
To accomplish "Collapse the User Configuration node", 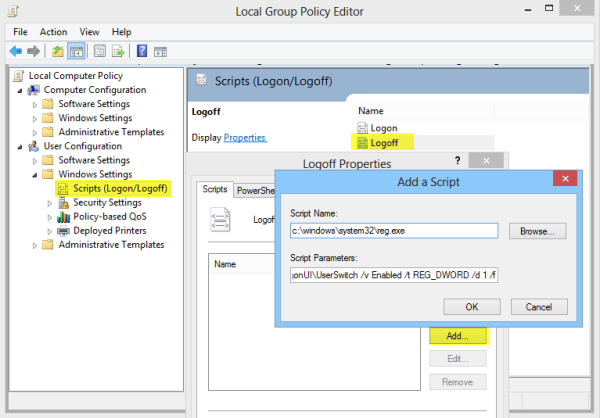I will pyautogui.click(x=20, y=146).
